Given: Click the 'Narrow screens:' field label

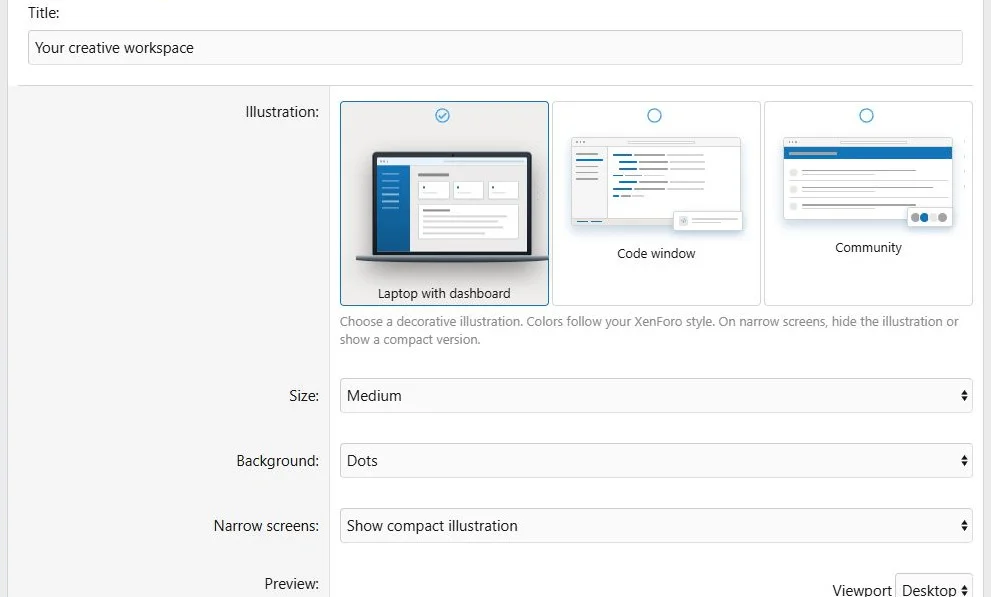Looking at the screenshot, I should pos(266,526).
